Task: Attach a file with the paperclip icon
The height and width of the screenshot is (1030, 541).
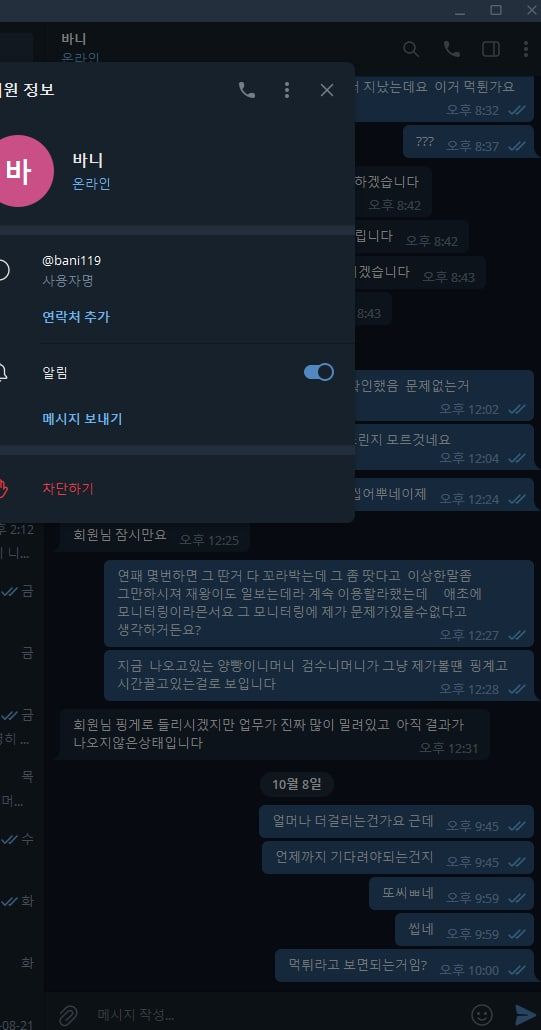Action: (68, 1016)
